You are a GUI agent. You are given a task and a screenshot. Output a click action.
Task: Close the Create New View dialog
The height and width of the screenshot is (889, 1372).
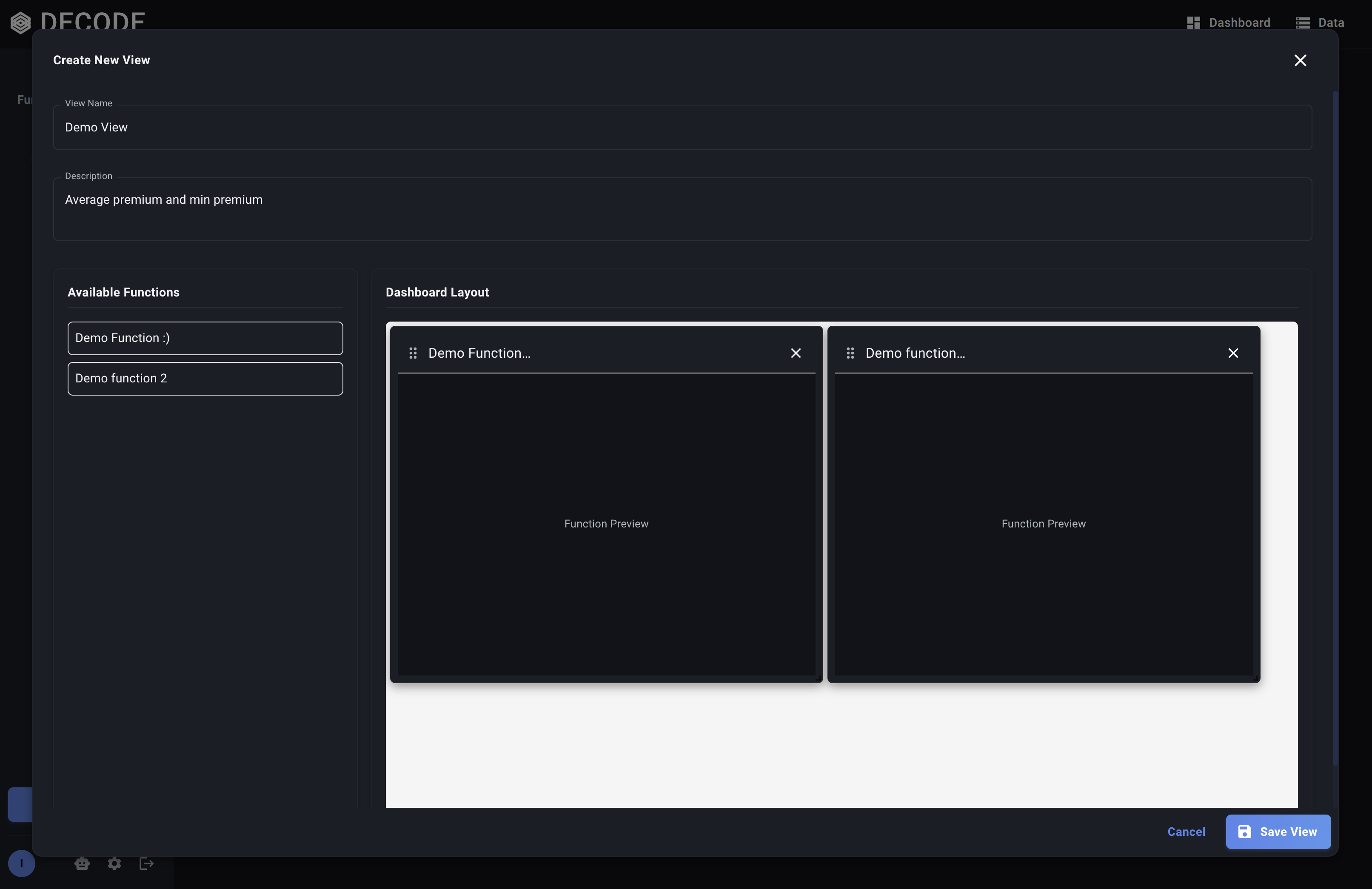click(x=1300, y=60)
